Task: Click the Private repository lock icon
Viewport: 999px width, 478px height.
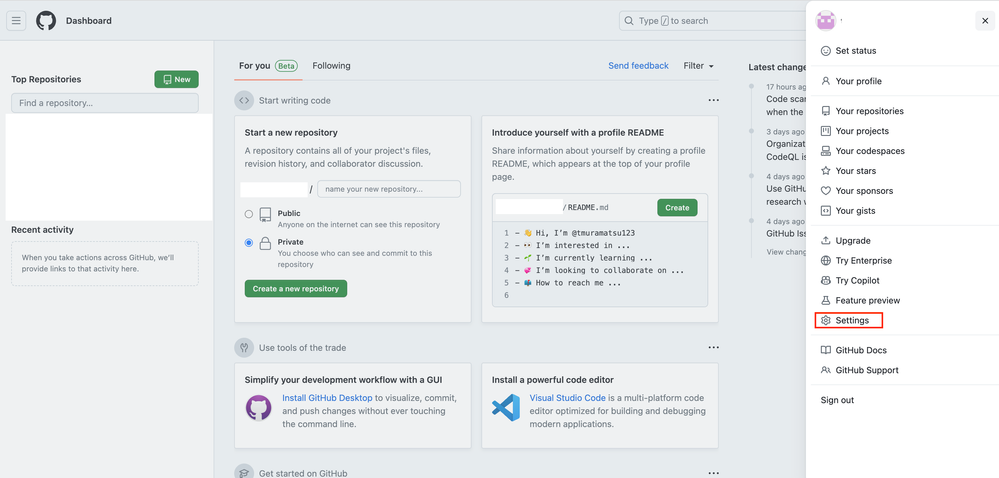Action: 266,243
